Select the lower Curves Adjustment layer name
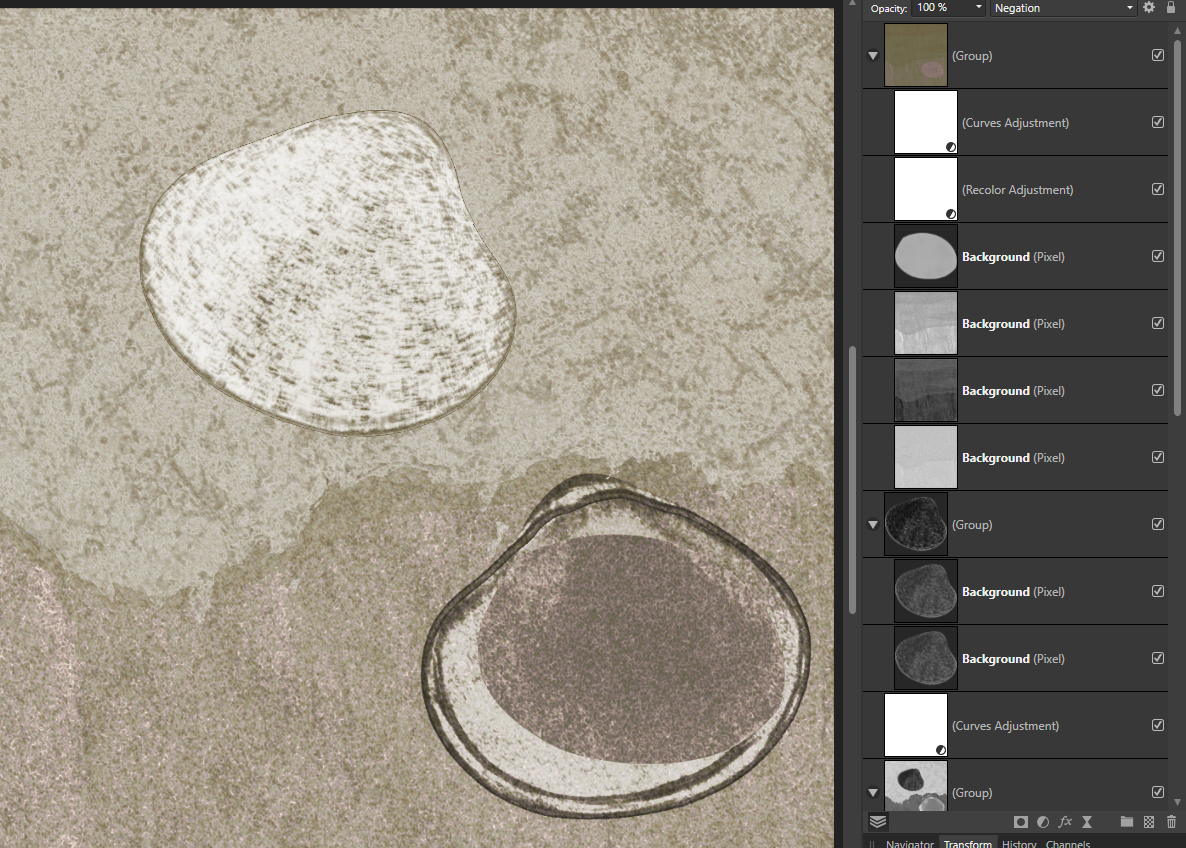 click(1005, 725)
